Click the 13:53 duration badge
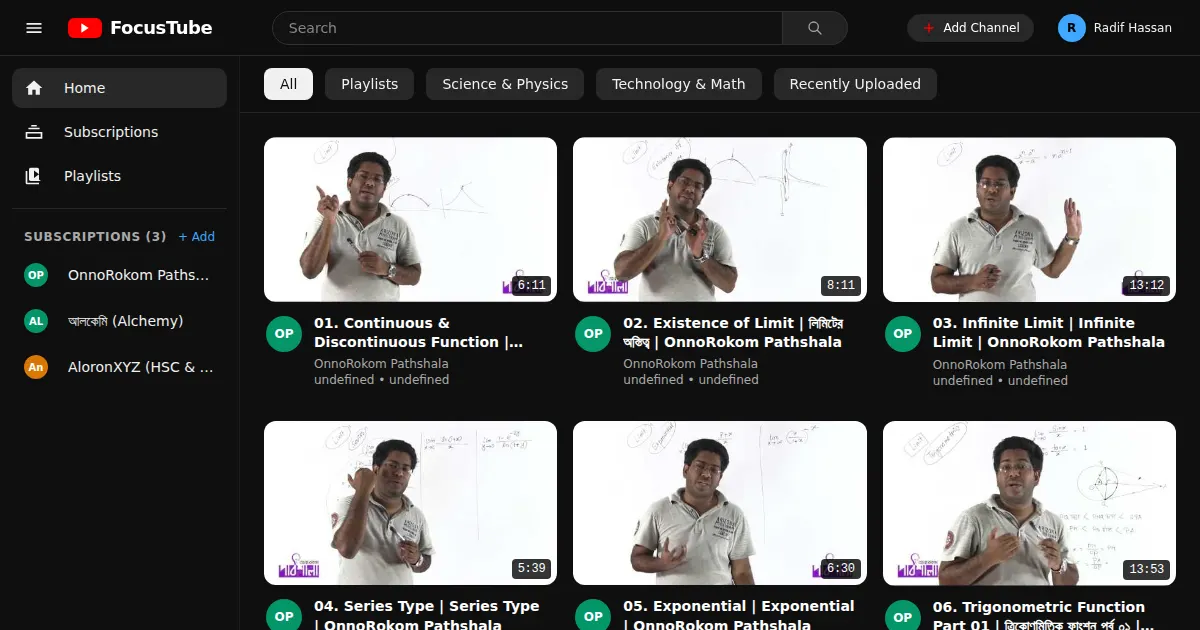 coord(1146,569)
